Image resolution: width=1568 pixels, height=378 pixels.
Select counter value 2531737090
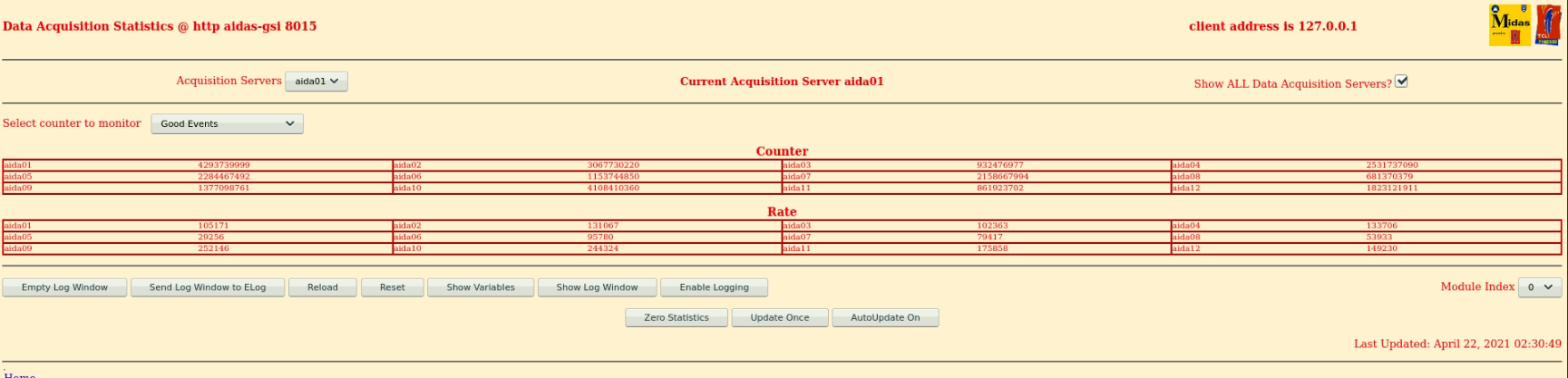click(x=1392, y=165)
